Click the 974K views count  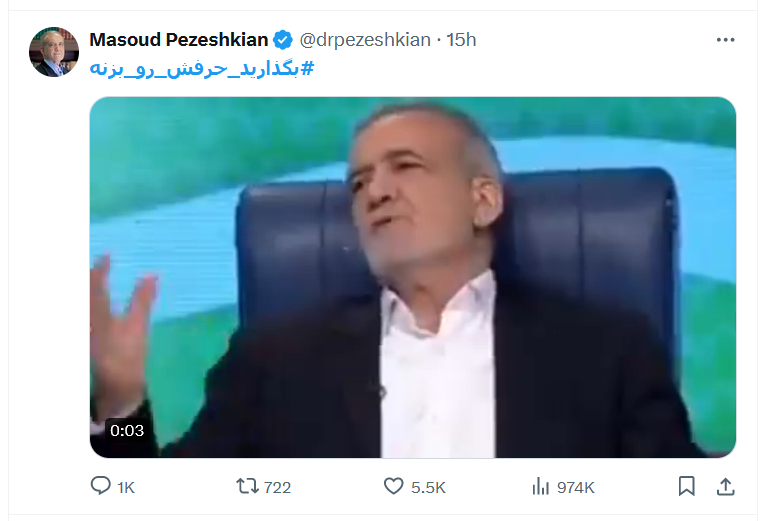(575, 487)
